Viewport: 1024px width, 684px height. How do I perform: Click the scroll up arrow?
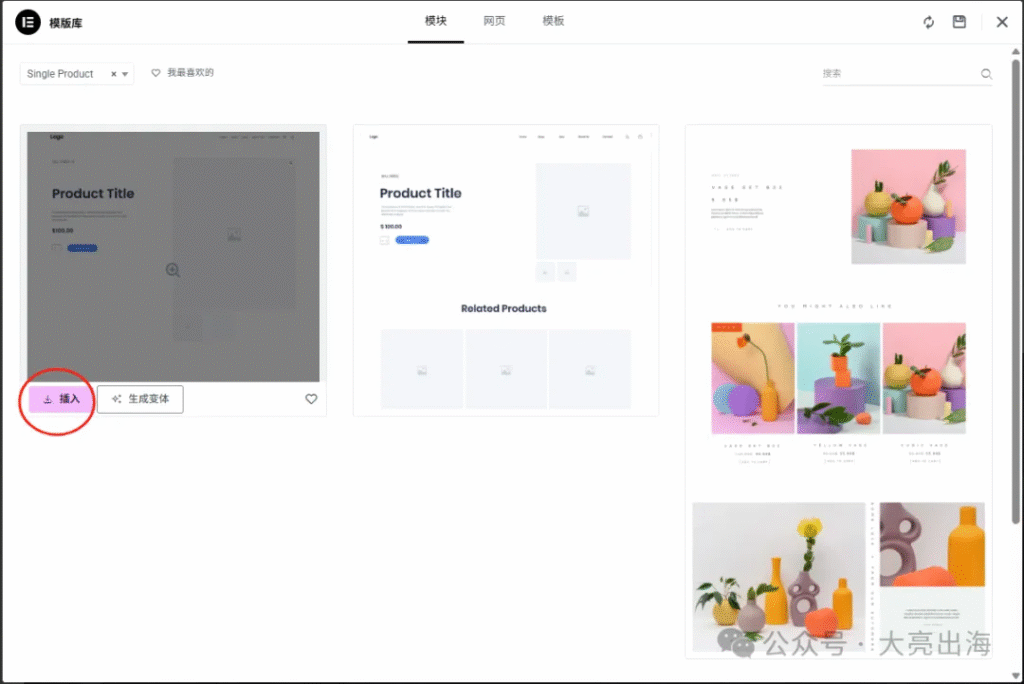[x=1016, y=52]
